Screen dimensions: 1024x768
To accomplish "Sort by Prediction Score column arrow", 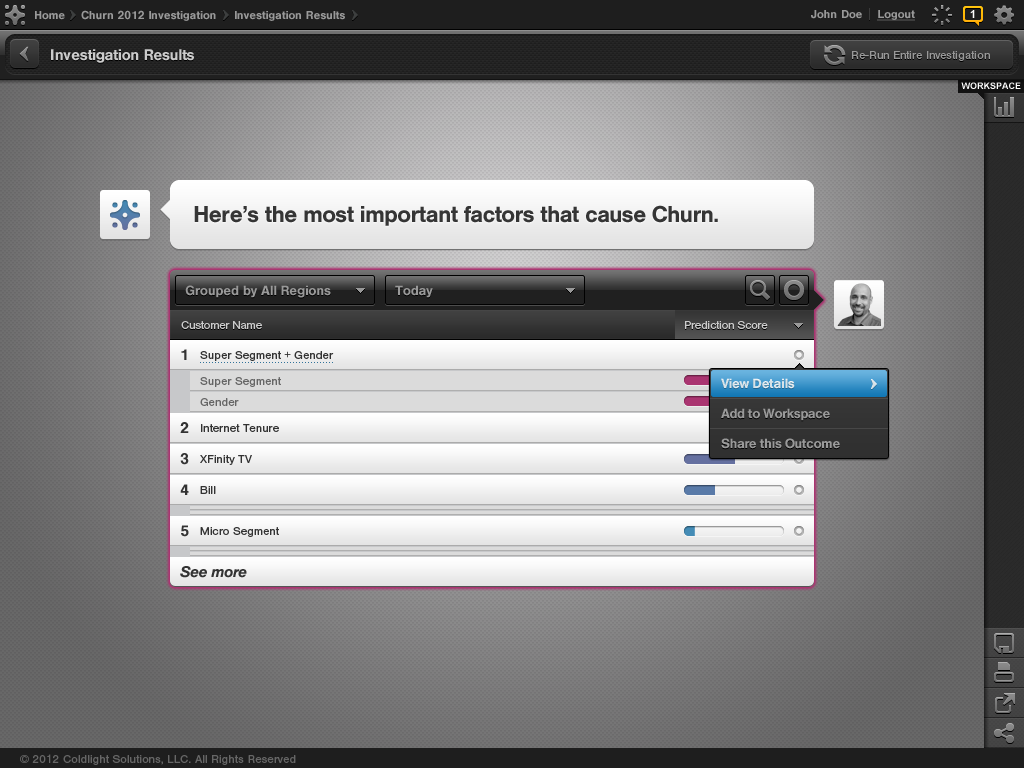I will pyautogui.click(x=798, y=326).
